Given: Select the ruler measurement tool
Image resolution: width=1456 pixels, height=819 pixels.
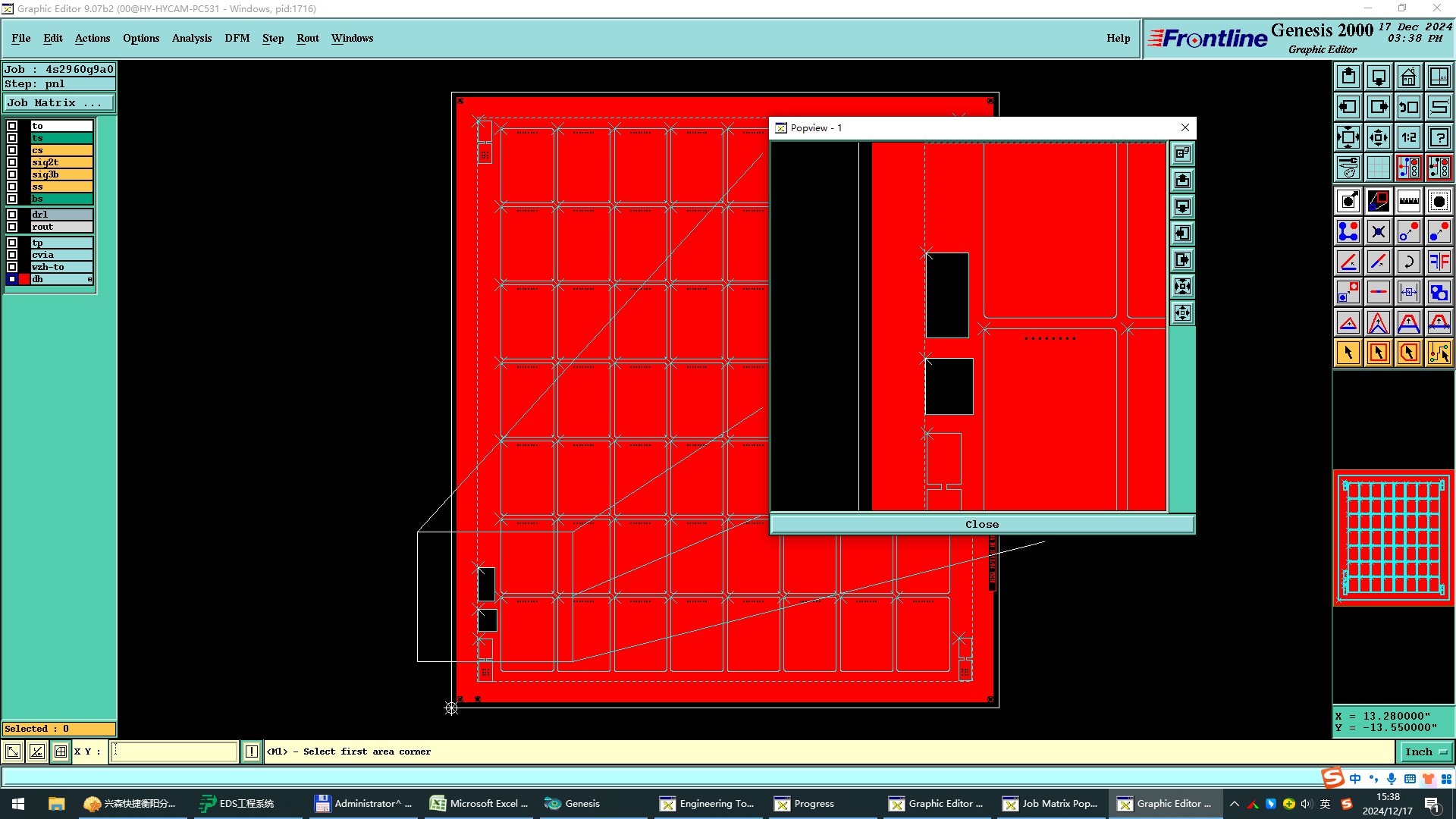Looking at the screenshot, I should point(1408,201).
